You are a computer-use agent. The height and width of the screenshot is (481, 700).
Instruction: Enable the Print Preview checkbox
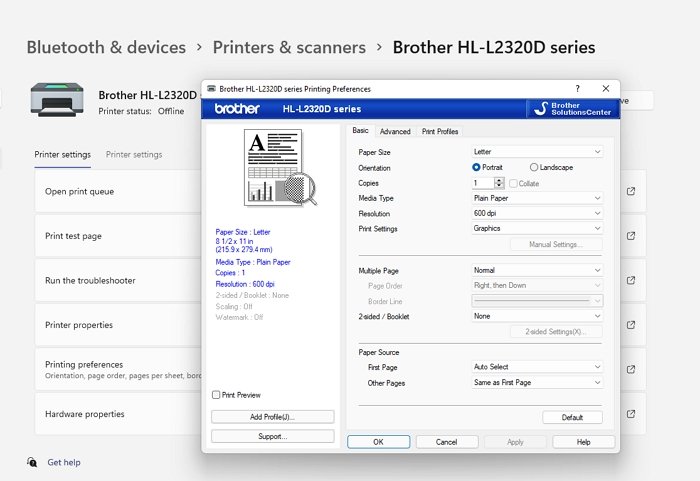[x=216, y=395]
